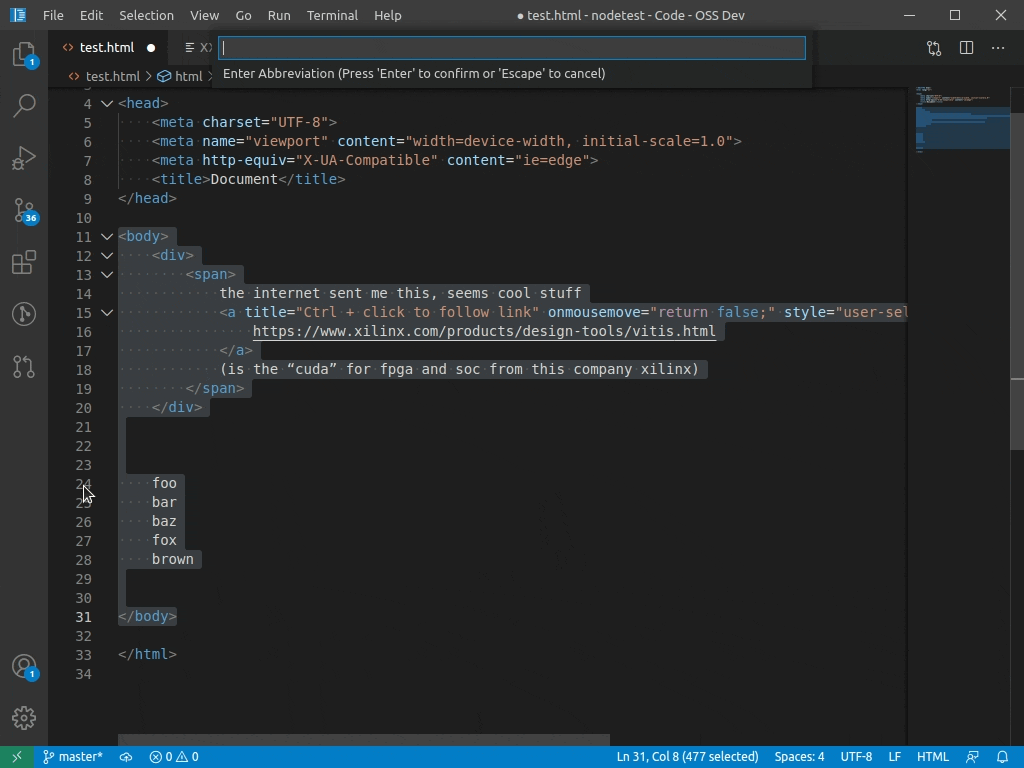Open the GitLens icon in the activity bar
Screen dimensions: 1024x768
pos(24,314)
